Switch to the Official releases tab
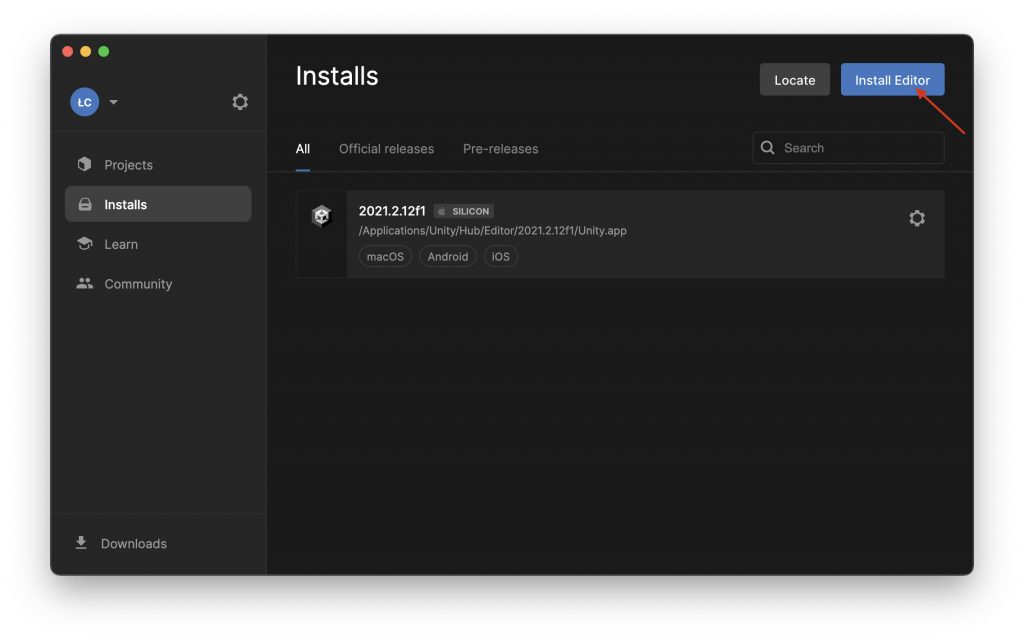This screenshot has width=1024, height=642. pos(386,149)
